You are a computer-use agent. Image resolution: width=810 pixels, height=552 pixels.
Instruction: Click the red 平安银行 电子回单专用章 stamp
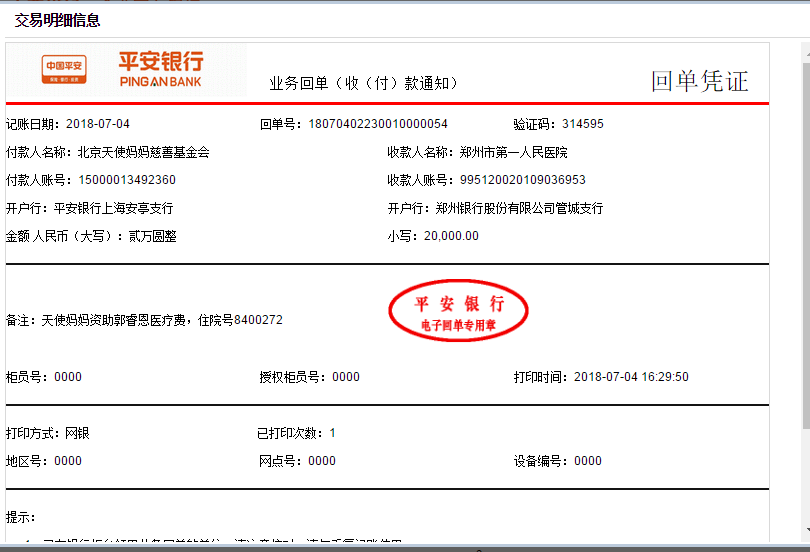(458, 311)
